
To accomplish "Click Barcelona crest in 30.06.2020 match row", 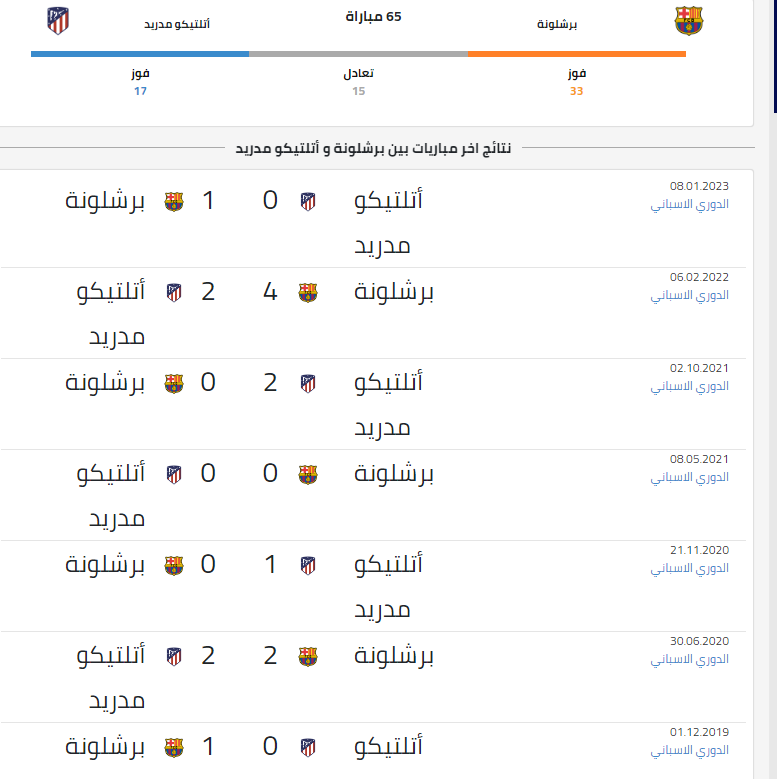I will click(x=308, y=657).
